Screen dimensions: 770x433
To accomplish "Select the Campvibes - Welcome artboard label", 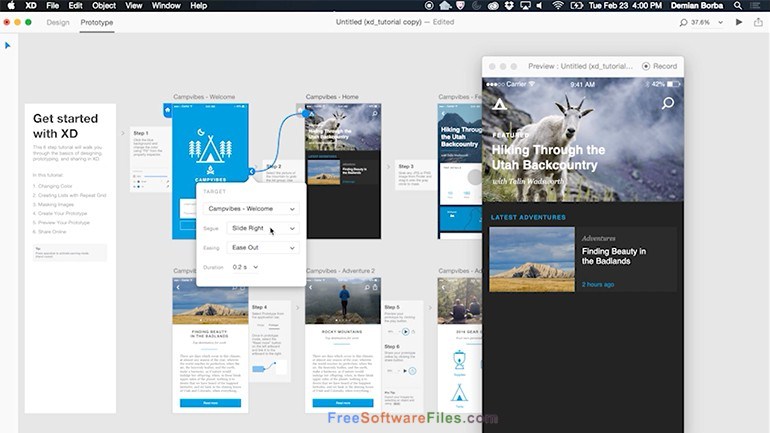I will pyautogui.click(x=204, y=97).
